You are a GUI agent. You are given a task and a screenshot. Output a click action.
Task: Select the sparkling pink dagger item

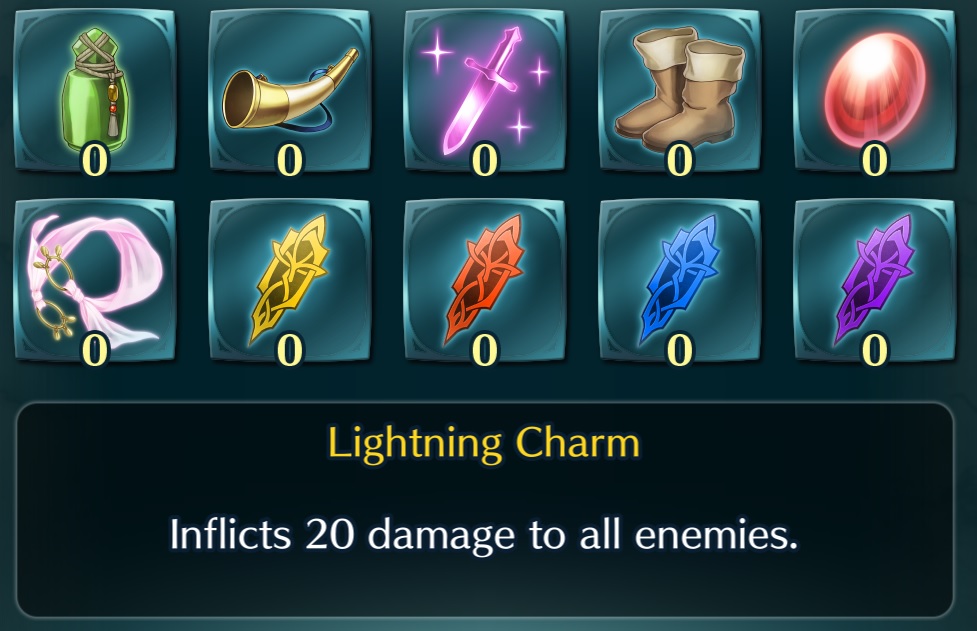[x=485, y=90]
